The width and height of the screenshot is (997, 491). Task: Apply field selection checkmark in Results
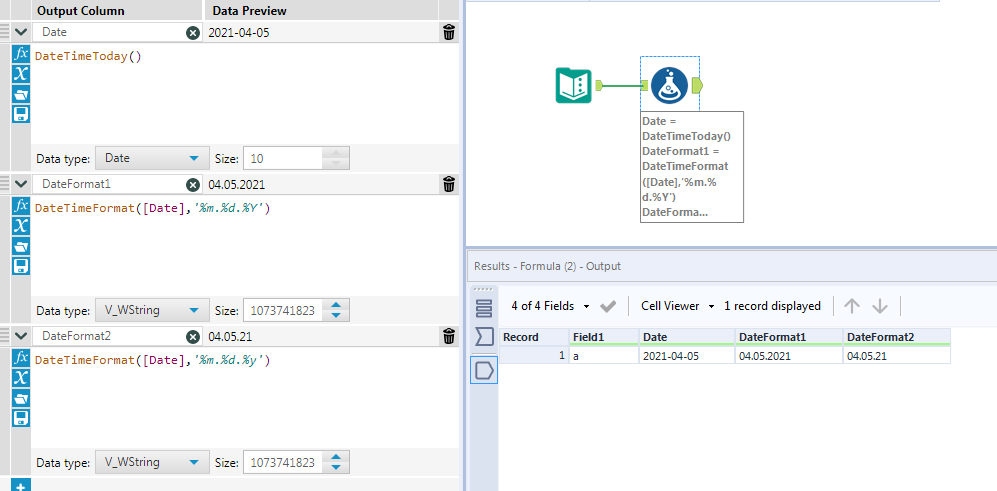(x=608, y=307)
